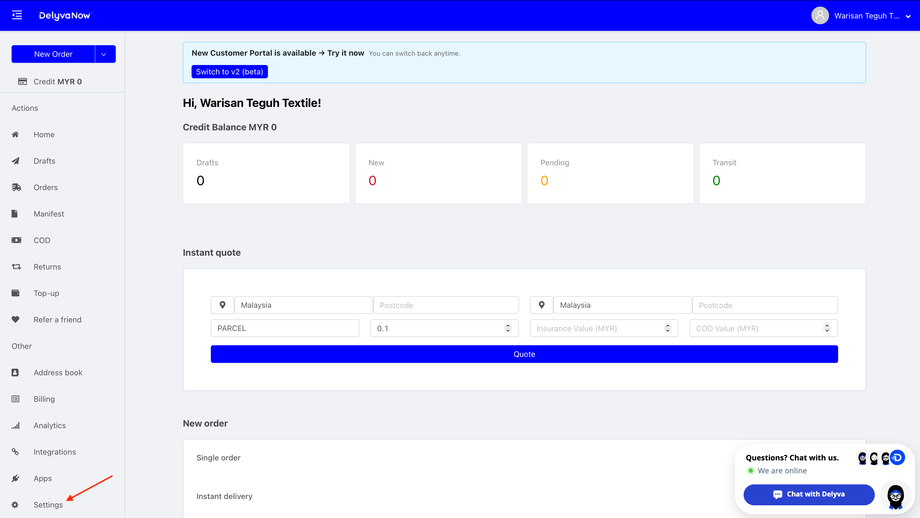Click the Top-up wallet icon
920x518 pixels.
(15, 293)
